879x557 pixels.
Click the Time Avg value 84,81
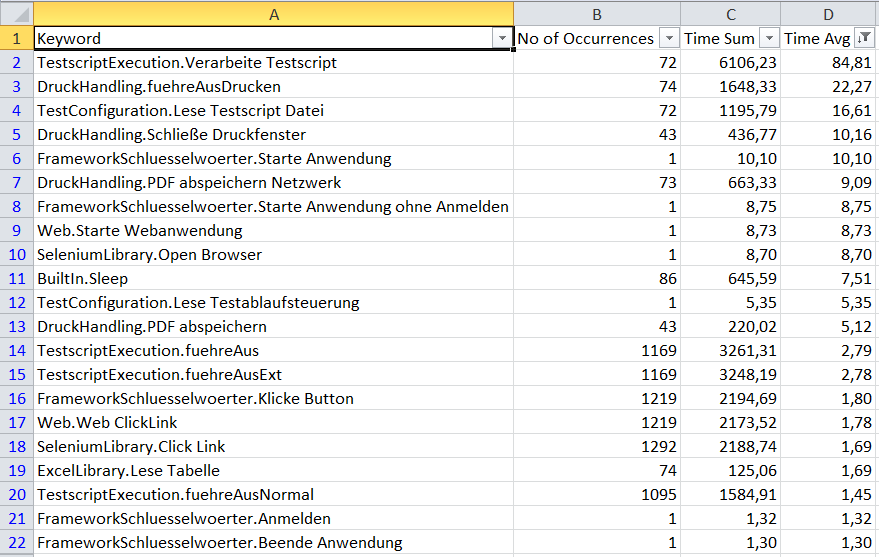(829, 62)
